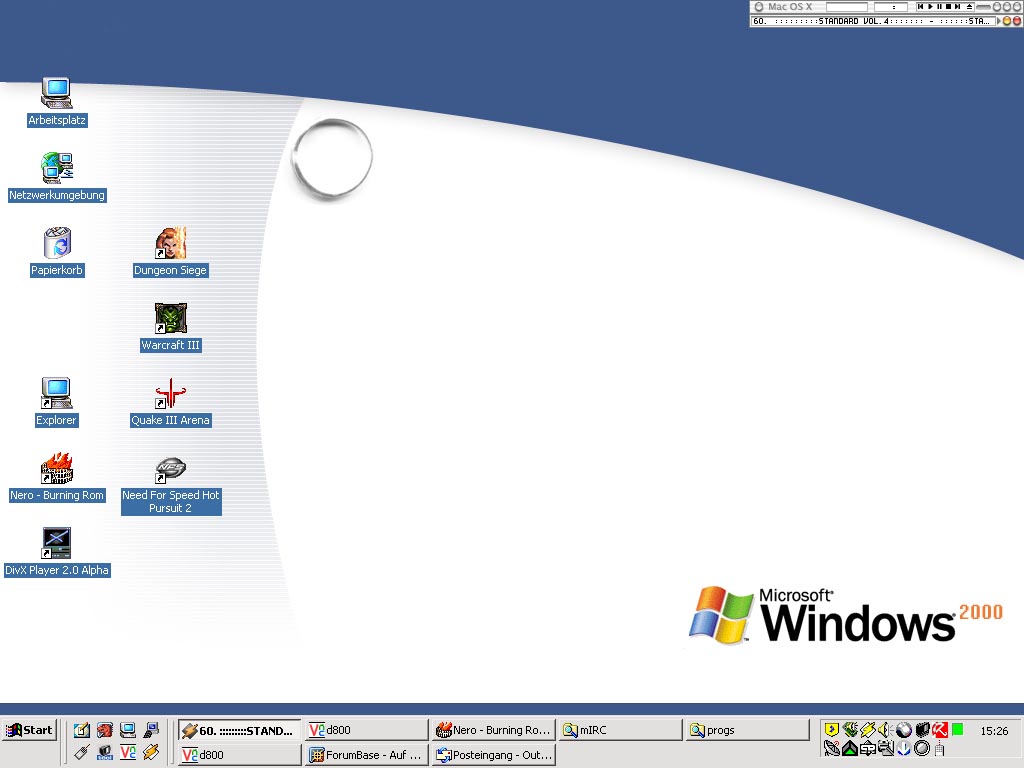Viewport: 1024px width, 768px height.
Task: Click the walkie-talkie quick launch icon
Action: coord(82,752)
